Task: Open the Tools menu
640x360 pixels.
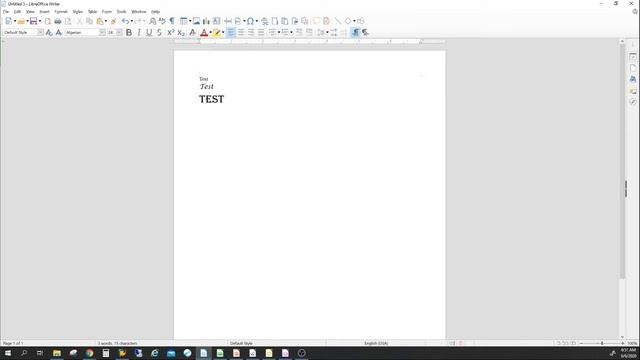Action: 121,12
